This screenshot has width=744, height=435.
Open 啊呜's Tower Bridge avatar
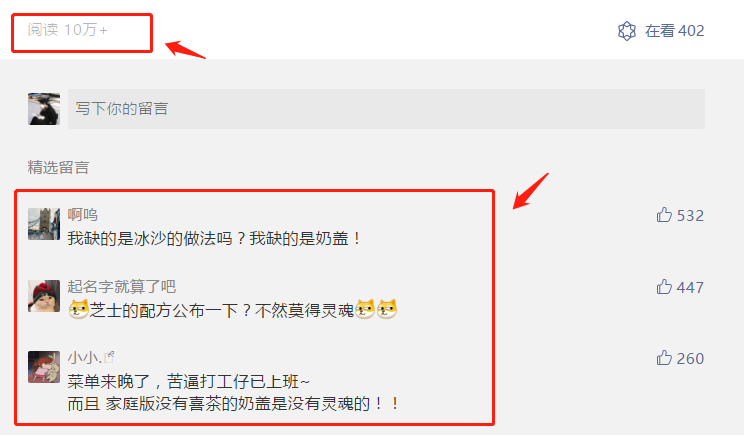[44, 224]
